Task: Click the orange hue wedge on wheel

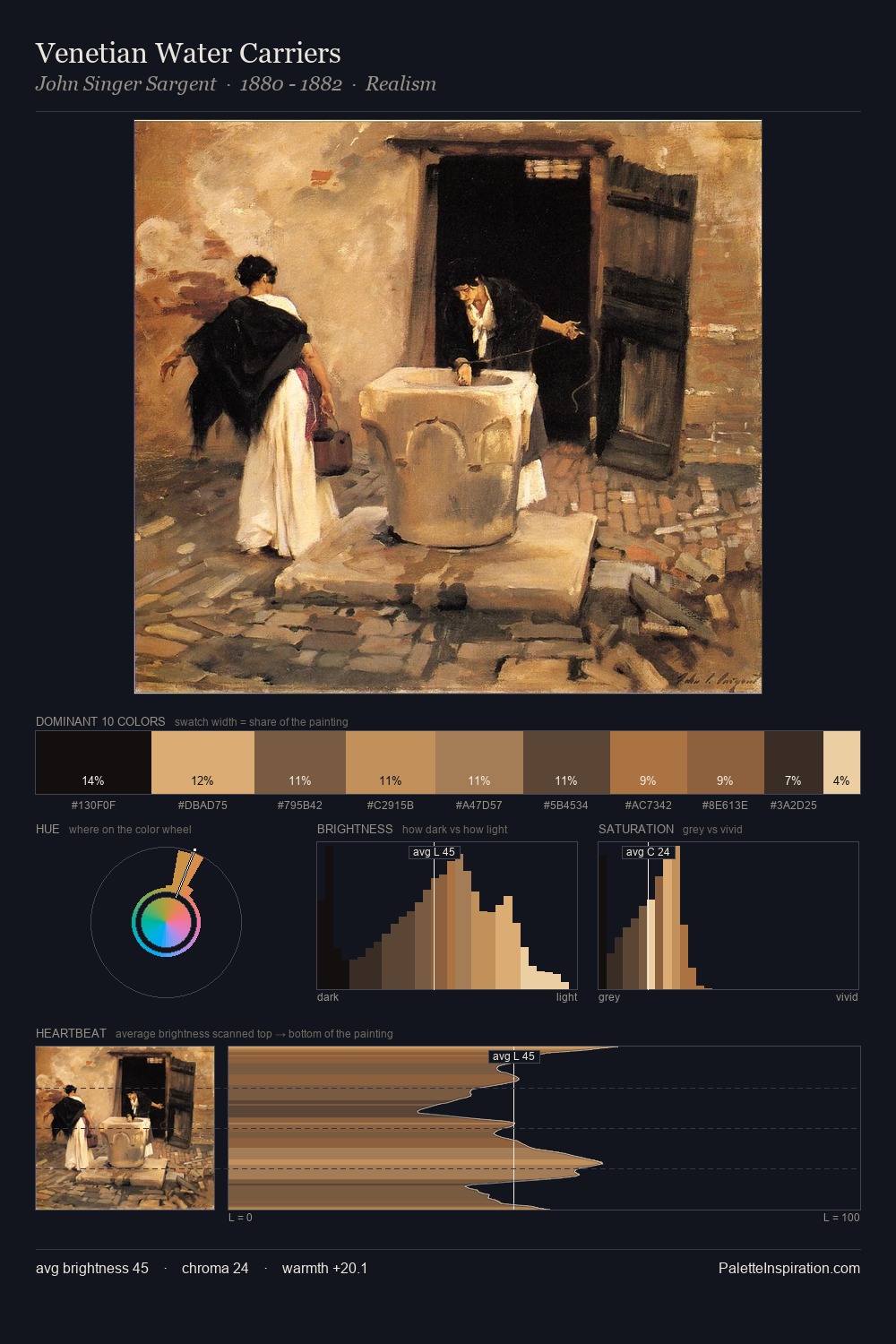Action: [187, 872]
